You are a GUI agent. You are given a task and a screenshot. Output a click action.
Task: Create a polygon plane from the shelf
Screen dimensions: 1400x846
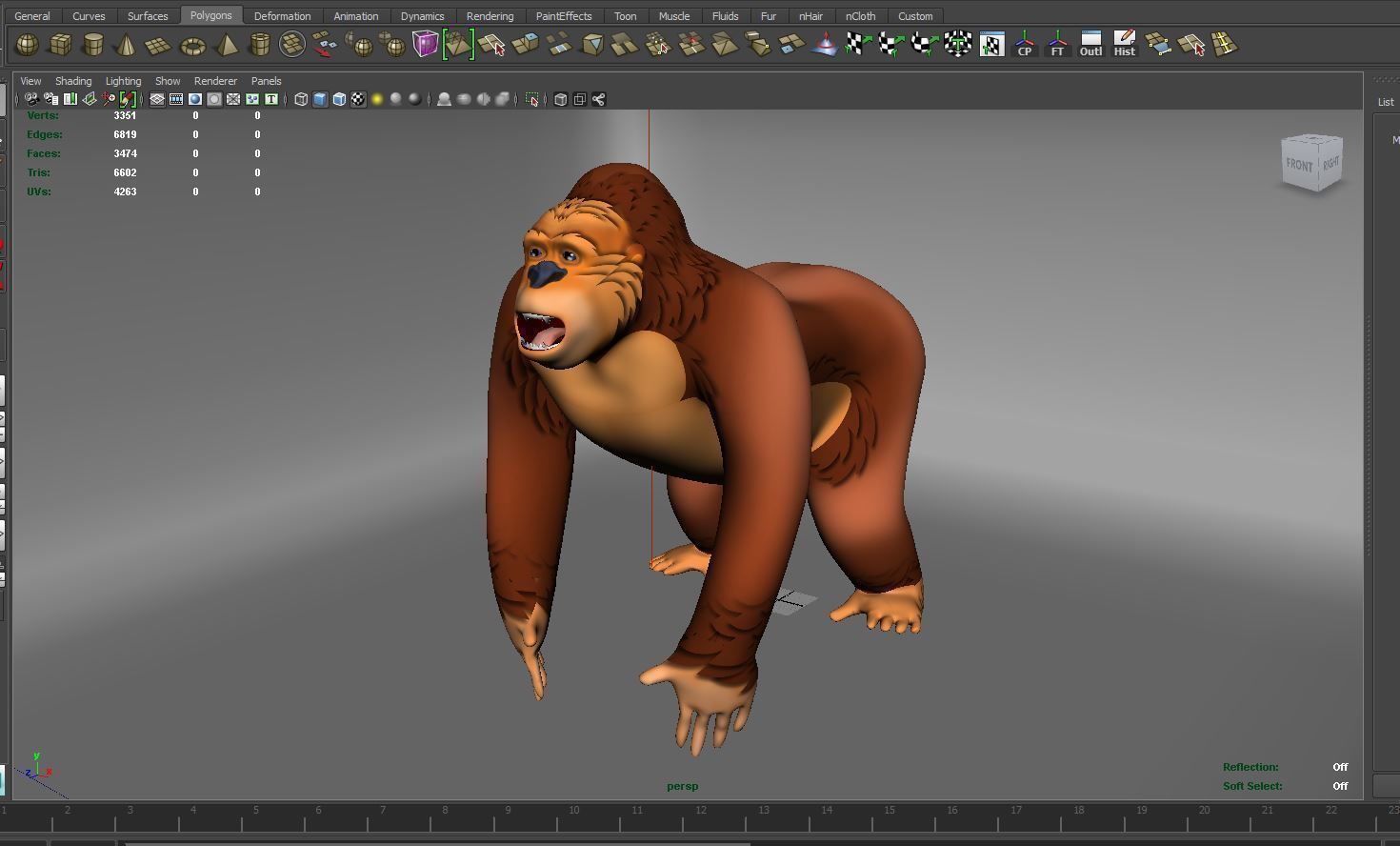(x=158, y=46)
